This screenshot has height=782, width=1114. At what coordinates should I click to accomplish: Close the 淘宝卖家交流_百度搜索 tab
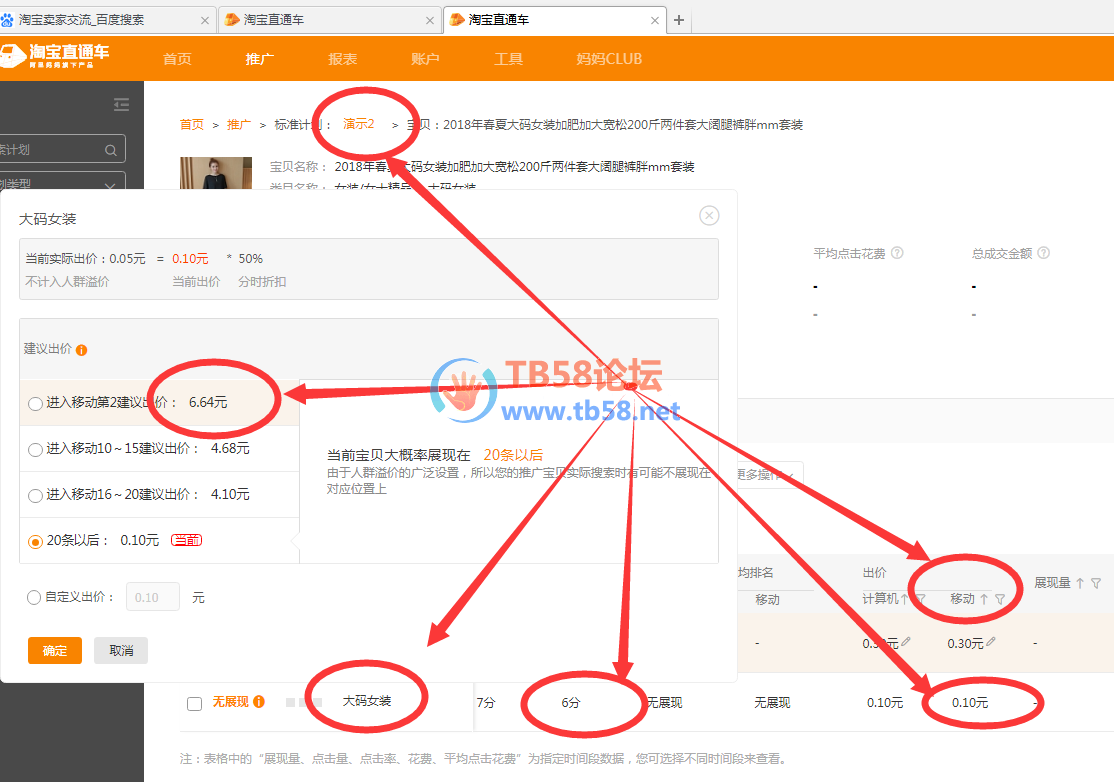[205, 21]
